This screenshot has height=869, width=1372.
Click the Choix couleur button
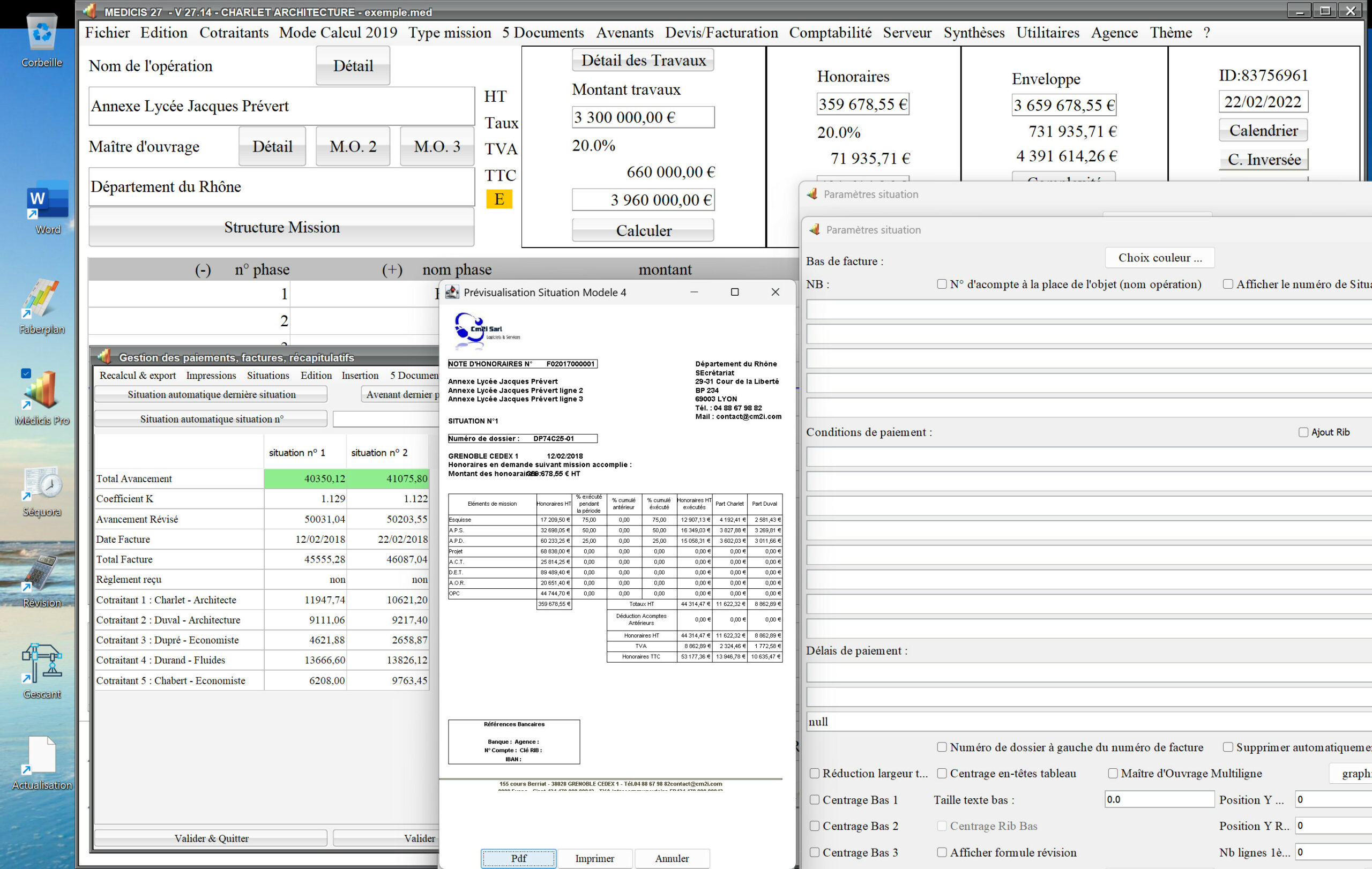coord(1159,257)
